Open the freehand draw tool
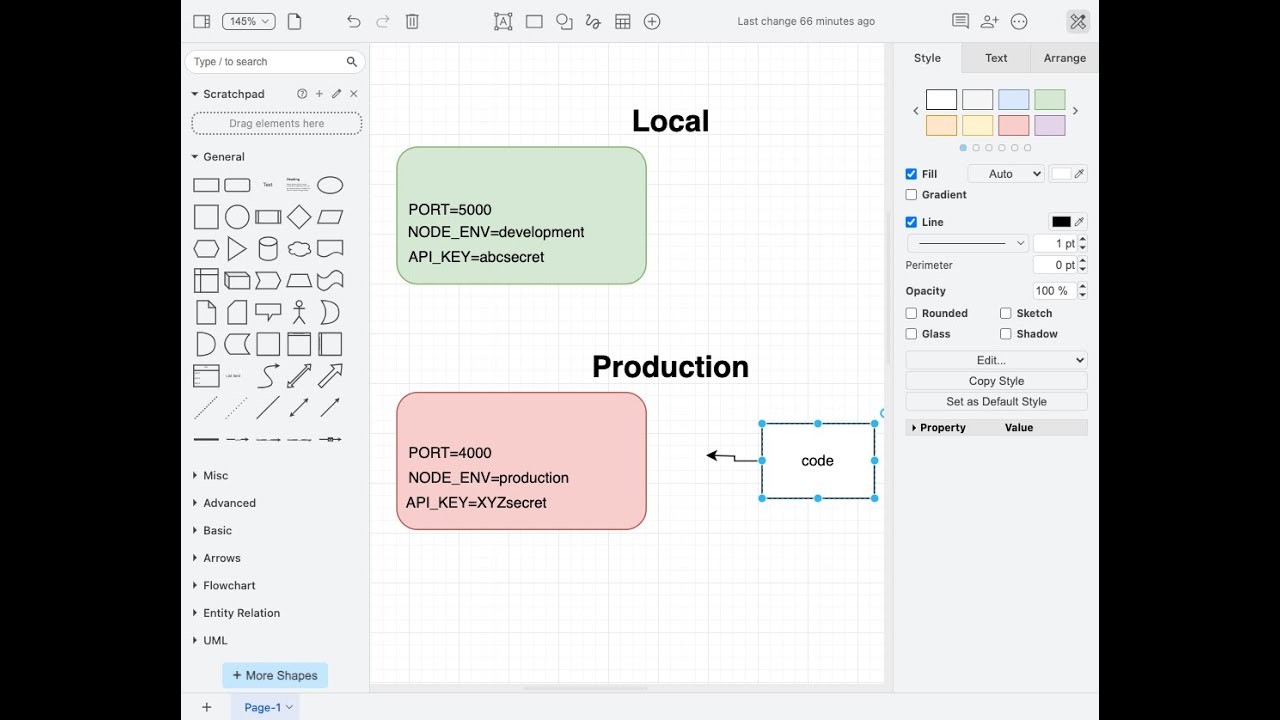The image size is (1280, 720). point(593,21)
